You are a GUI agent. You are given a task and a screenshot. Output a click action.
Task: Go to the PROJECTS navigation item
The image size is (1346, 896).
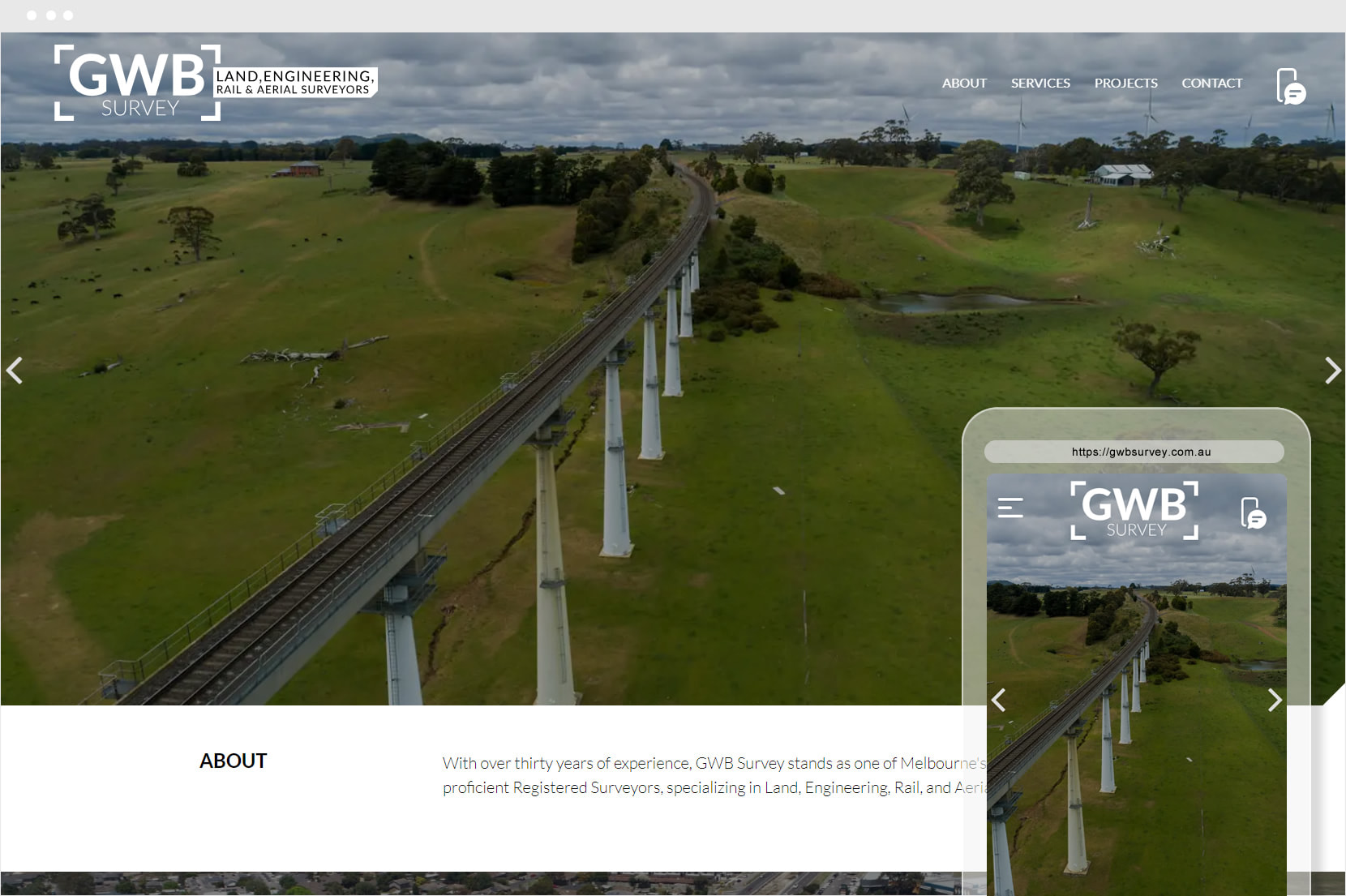[x=1125, y=84]
